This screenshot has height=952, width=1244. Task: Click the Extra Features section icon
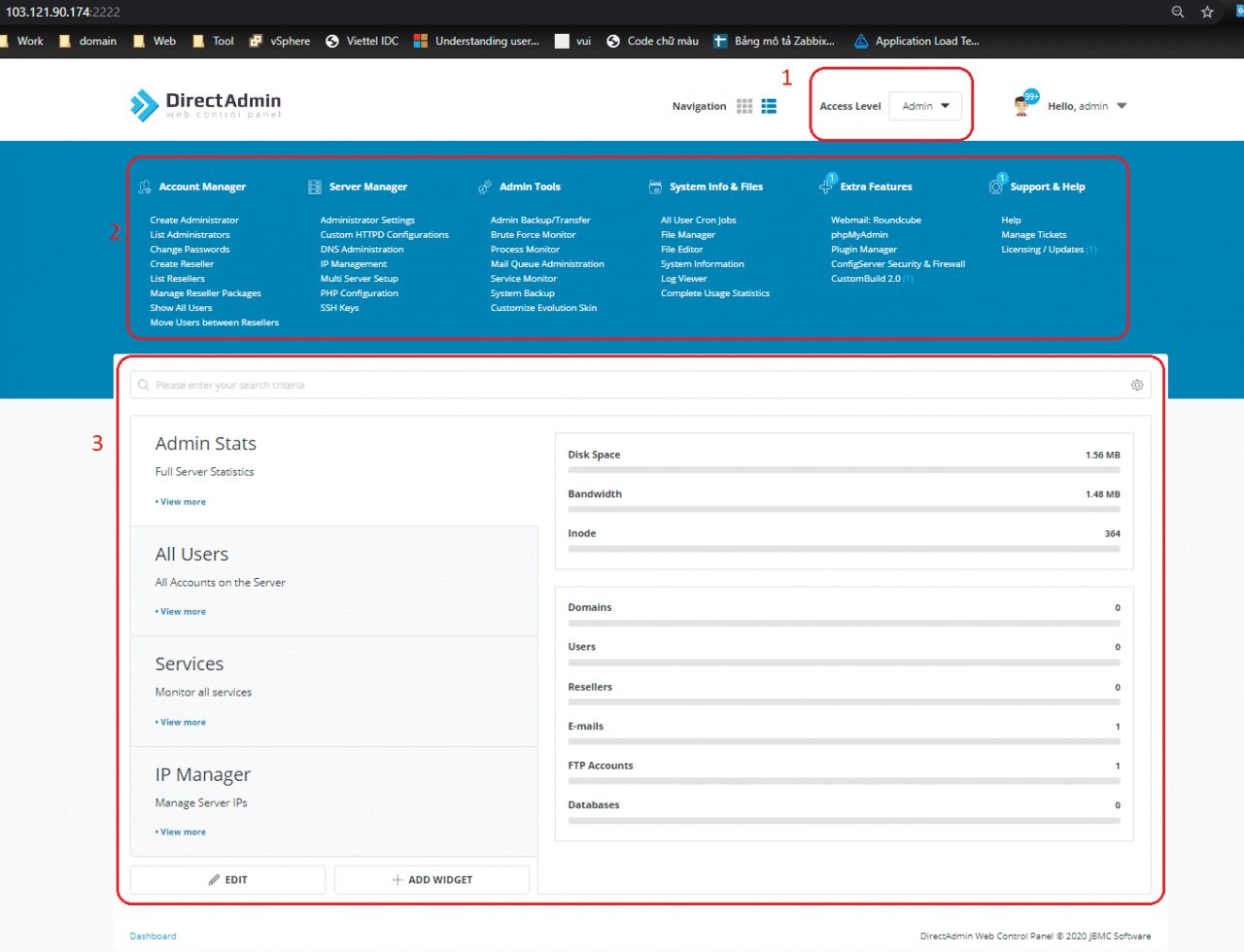tap(826, 186)
